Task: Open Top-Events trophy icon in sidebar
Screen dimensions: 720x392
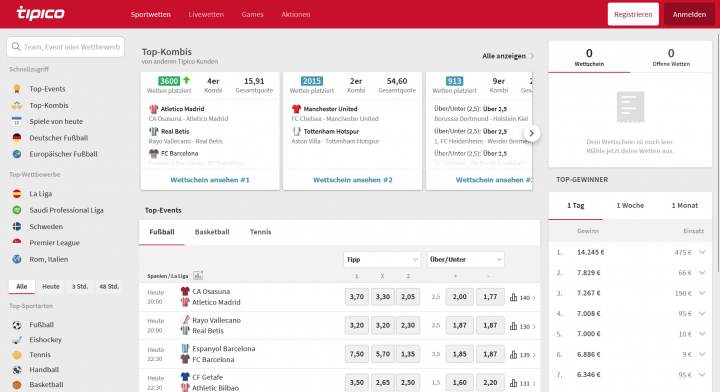Action: point(17,89)
